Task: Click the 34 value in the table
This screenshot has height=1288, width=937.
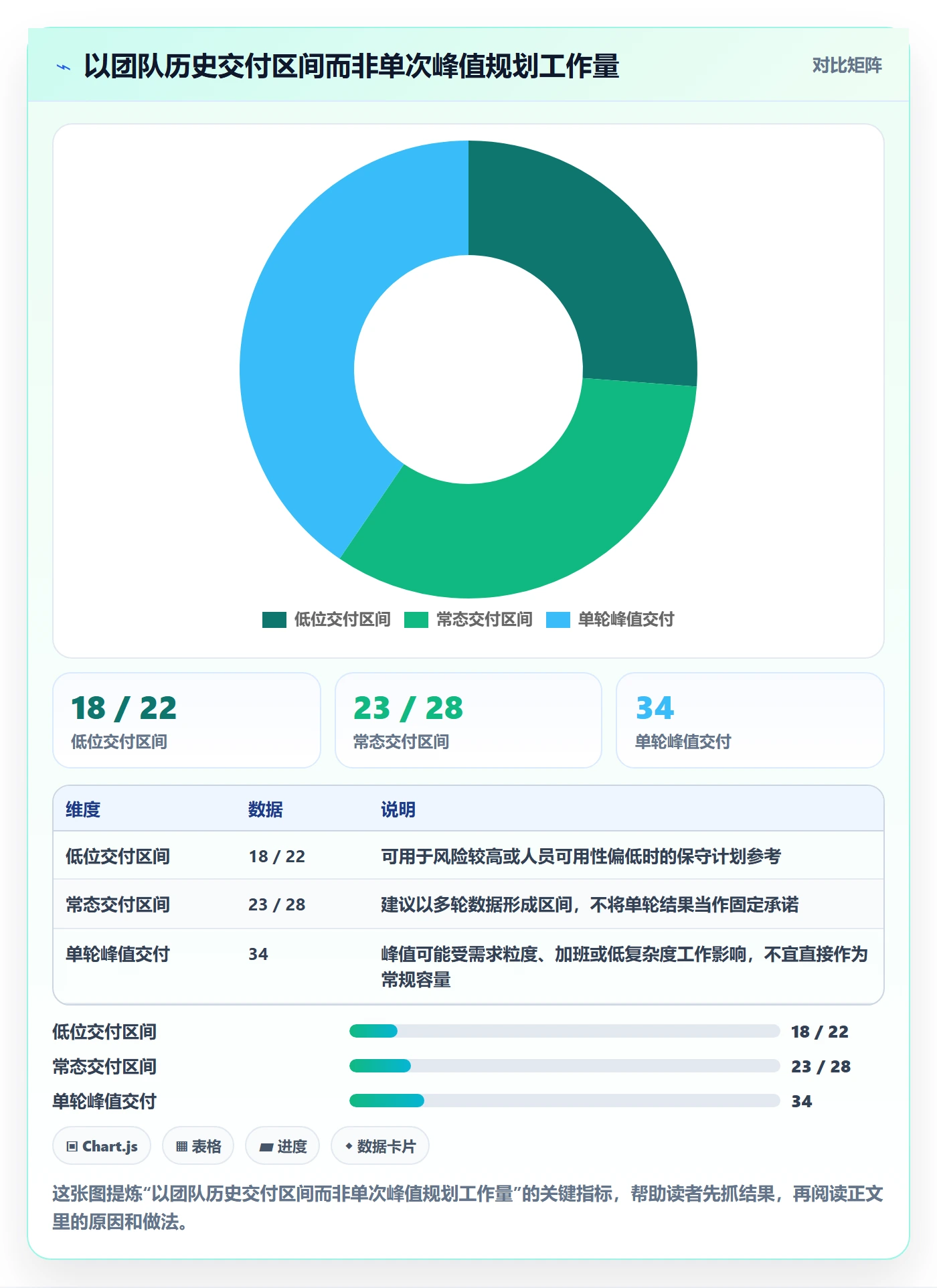Action: tap(258, 954)
